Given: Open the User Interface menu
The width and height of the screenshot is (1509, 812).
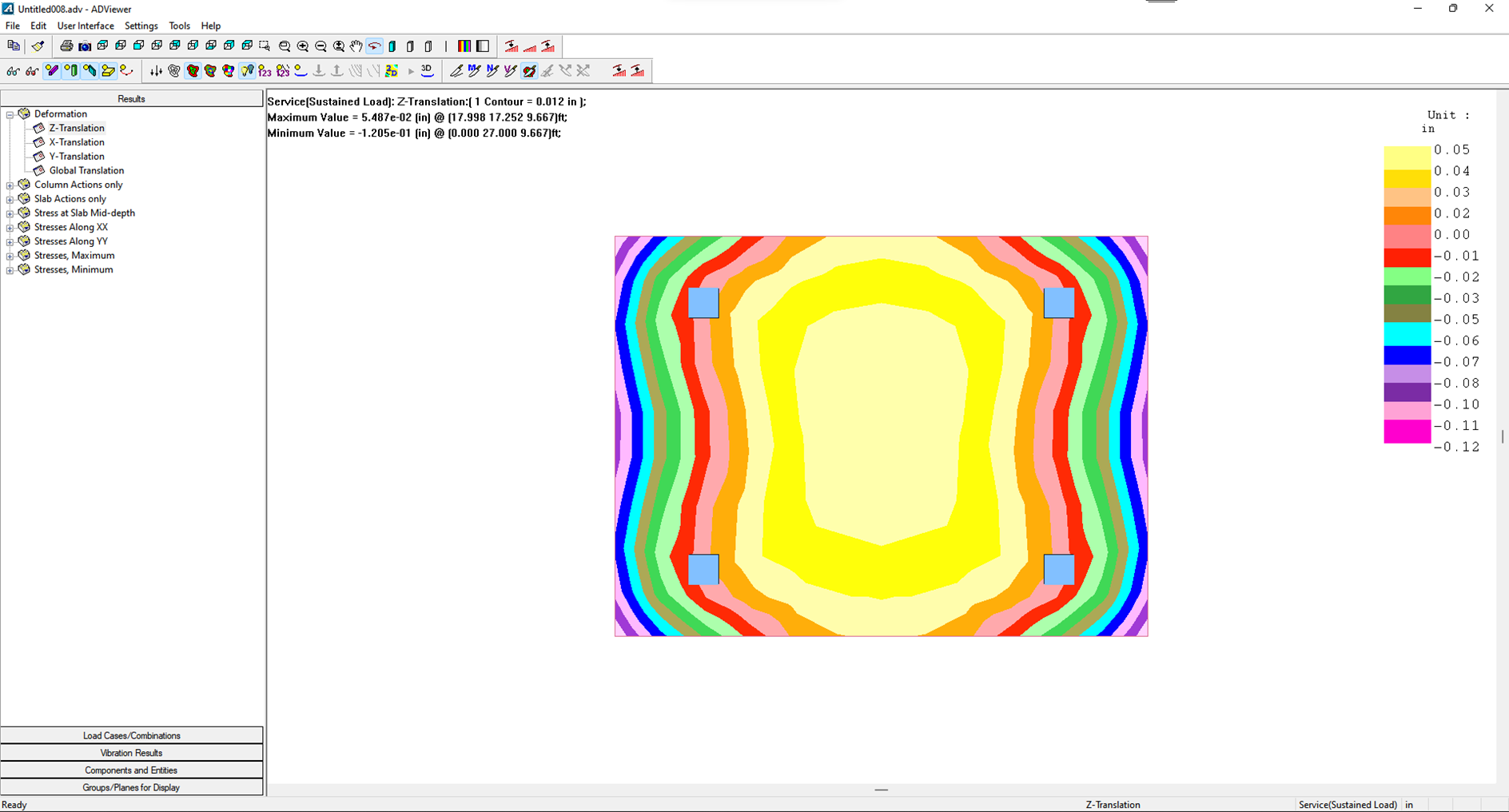Looking at the screenshot, I should [x=86, y=26].
